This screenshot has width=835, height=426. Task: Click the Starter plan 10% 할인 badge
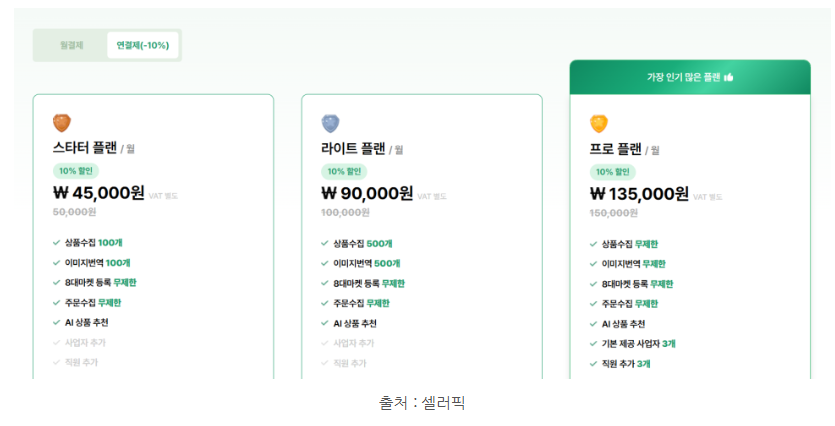tap(76, 171)
